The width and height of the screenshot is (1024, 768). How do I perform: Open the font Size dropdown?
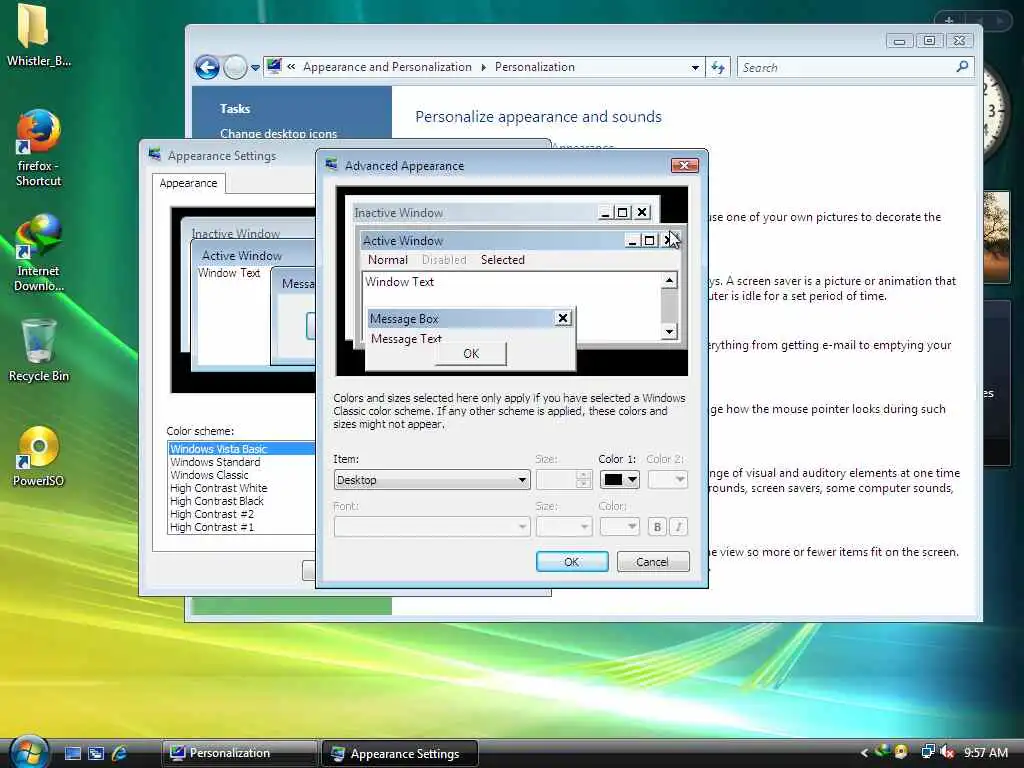[x=564, y=526]
